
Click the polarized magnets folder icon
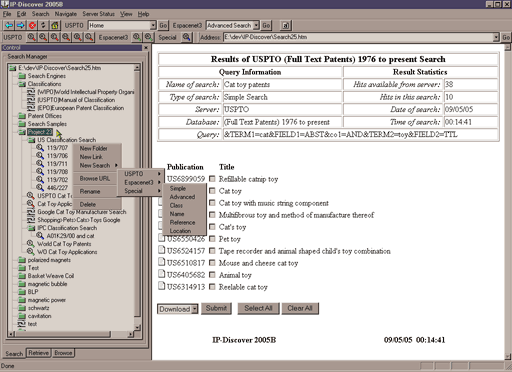pos(22,260)
